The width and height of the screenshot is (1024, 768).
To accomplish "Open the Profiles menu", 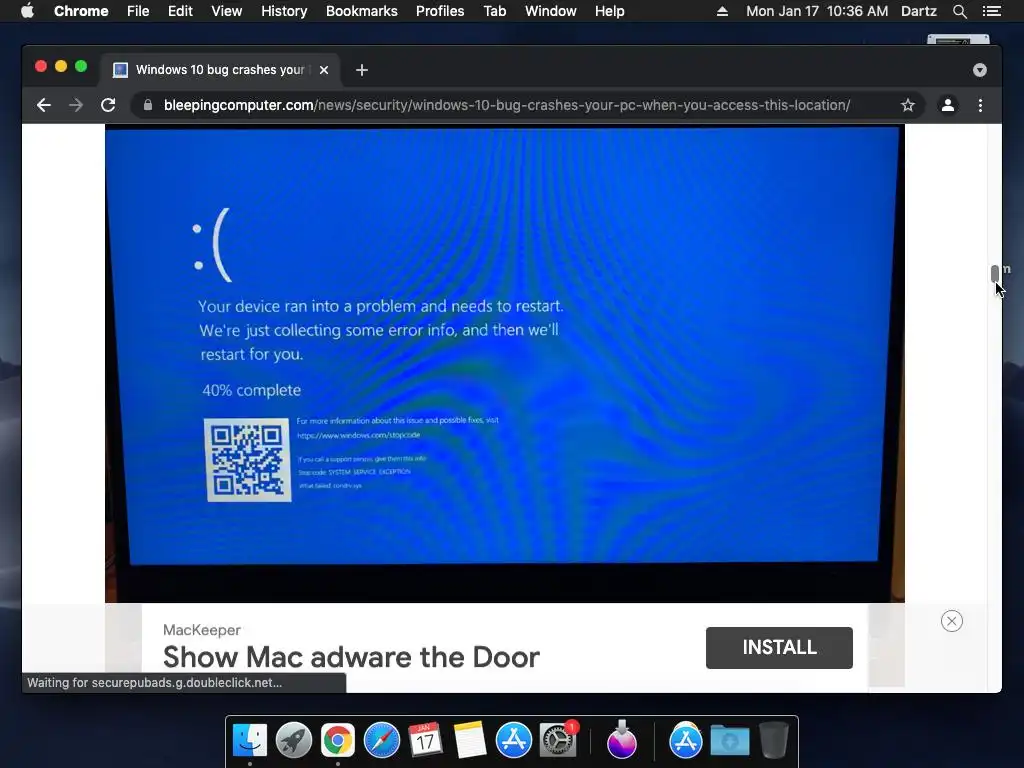I will click(440, 11).
